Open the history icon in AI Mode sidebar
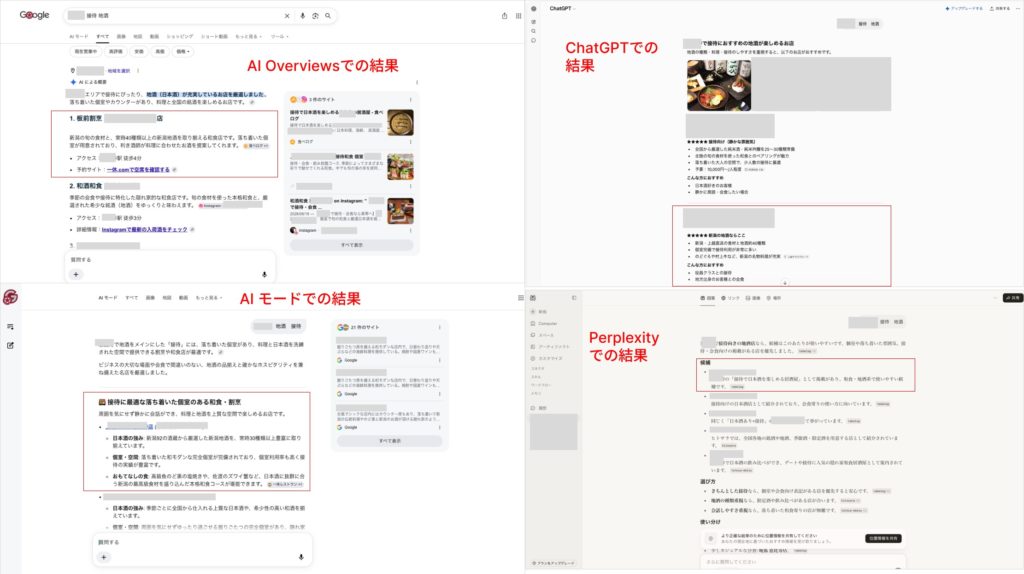 (10, 327)
